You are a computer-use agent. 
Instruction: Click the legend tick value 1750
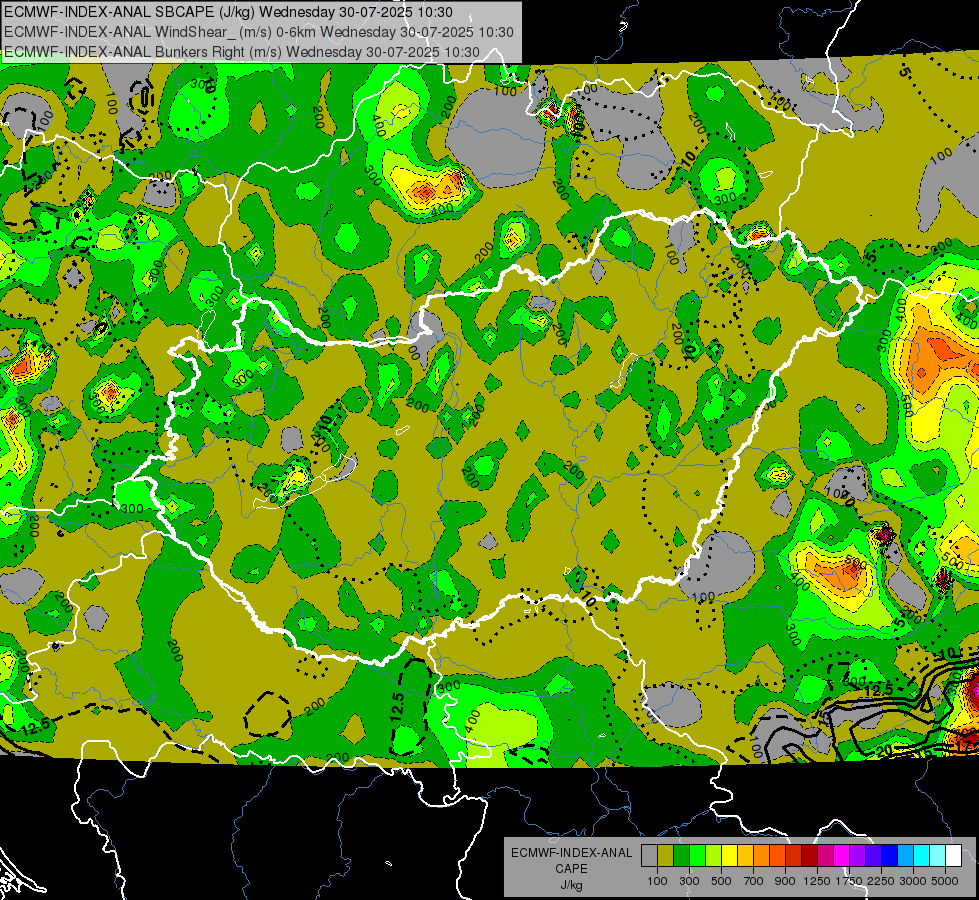tap(849, 881)
